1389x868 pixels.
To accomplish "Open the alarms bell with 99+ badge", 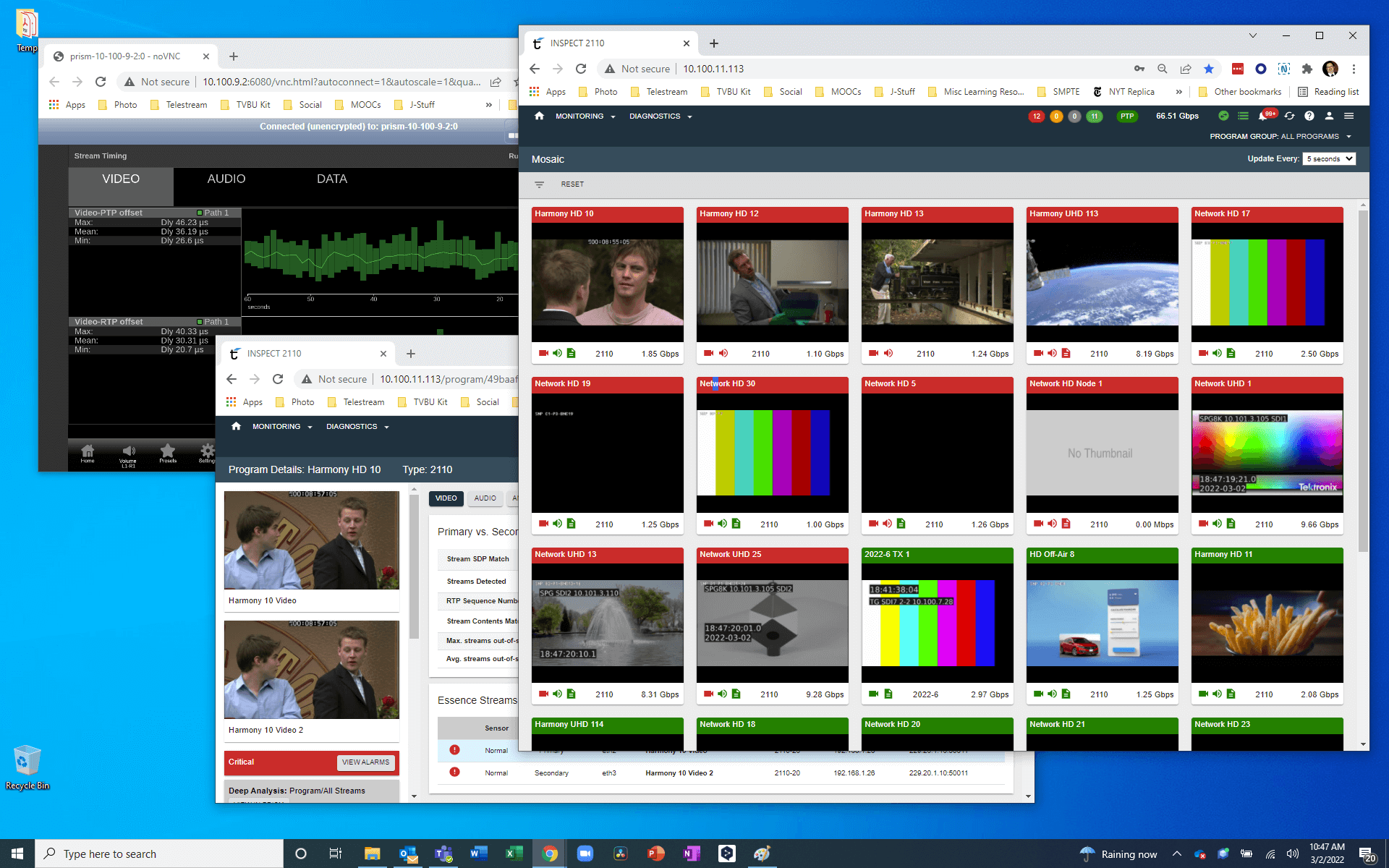I will [1265, 116].
